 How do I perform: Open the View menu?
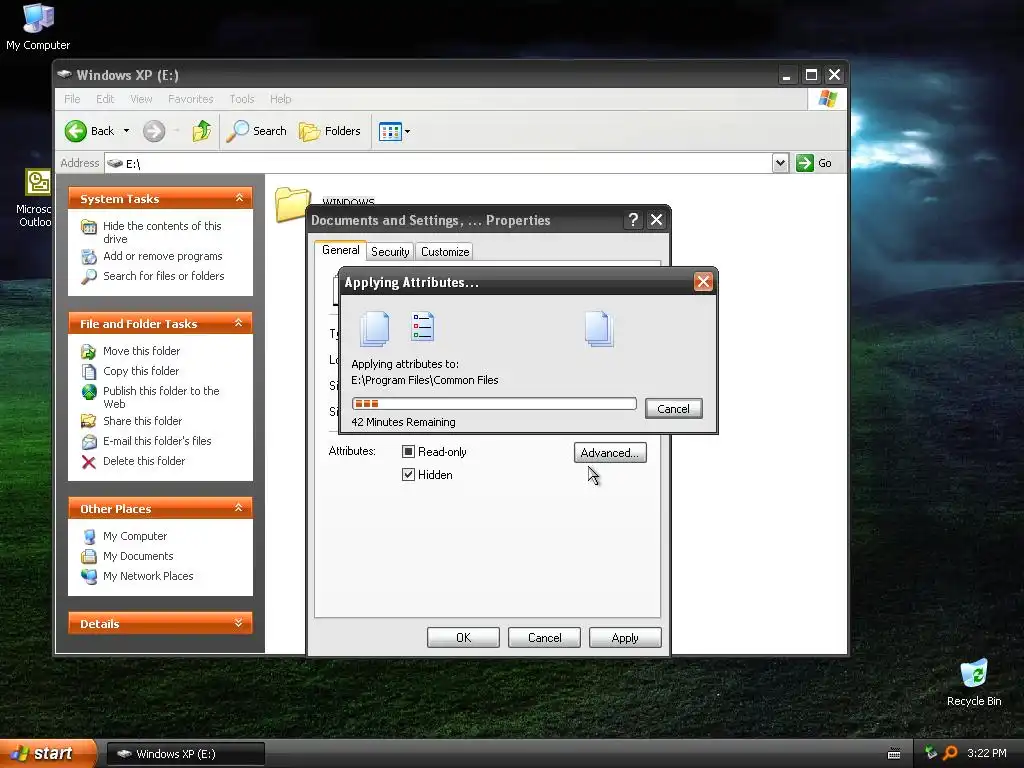point(141,99)
